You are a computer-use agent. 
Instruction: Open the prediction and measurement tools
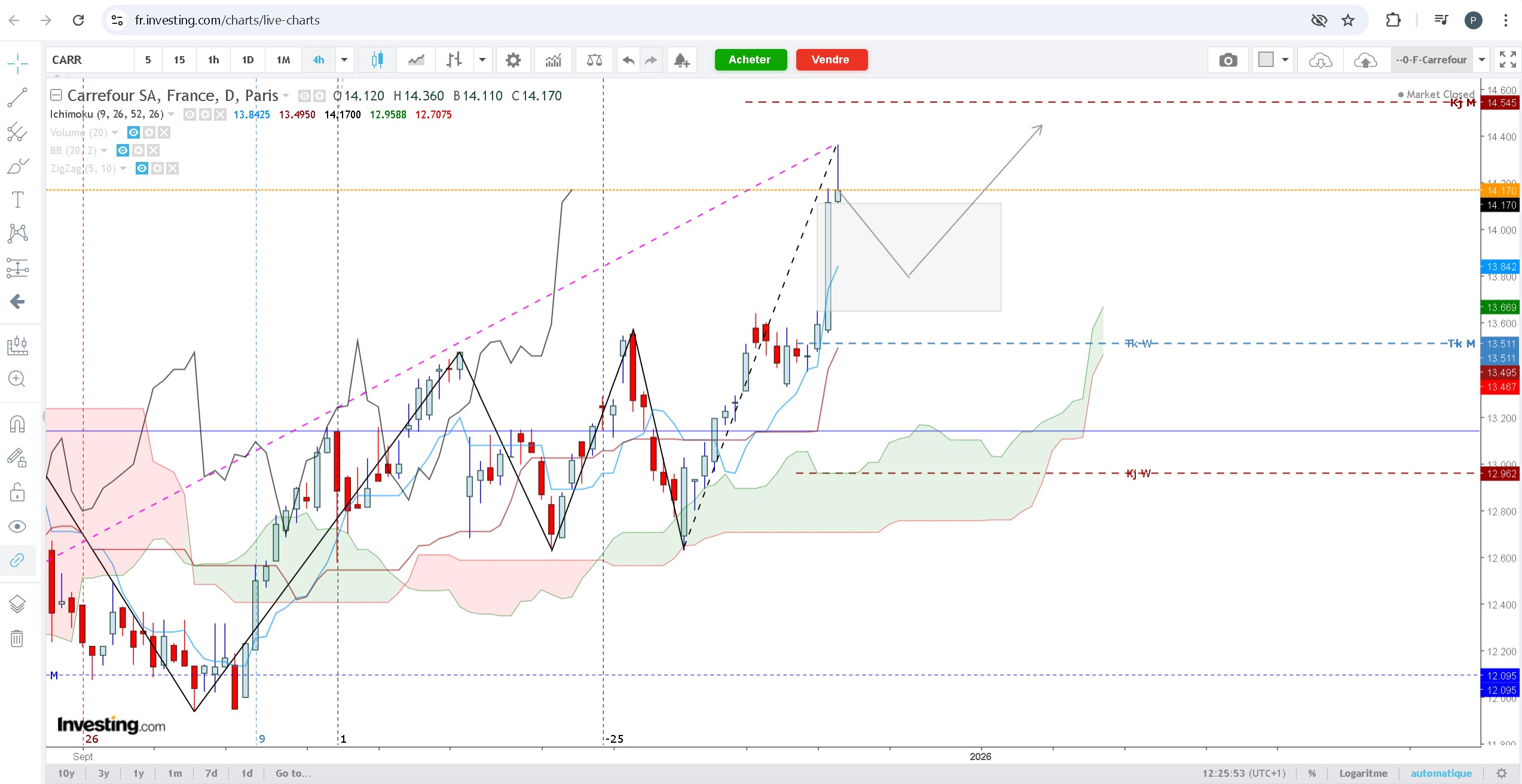tap(17, 268)
